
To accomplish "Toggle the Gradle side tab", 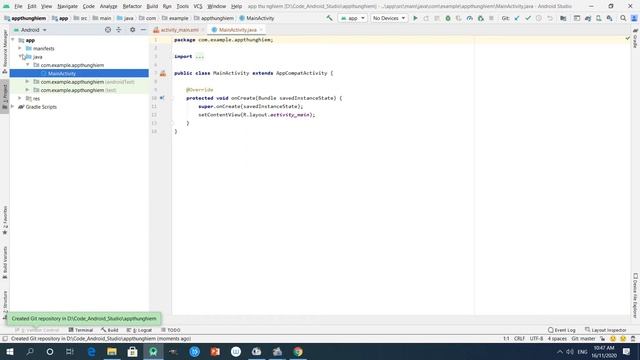I will tap(635, 38).
